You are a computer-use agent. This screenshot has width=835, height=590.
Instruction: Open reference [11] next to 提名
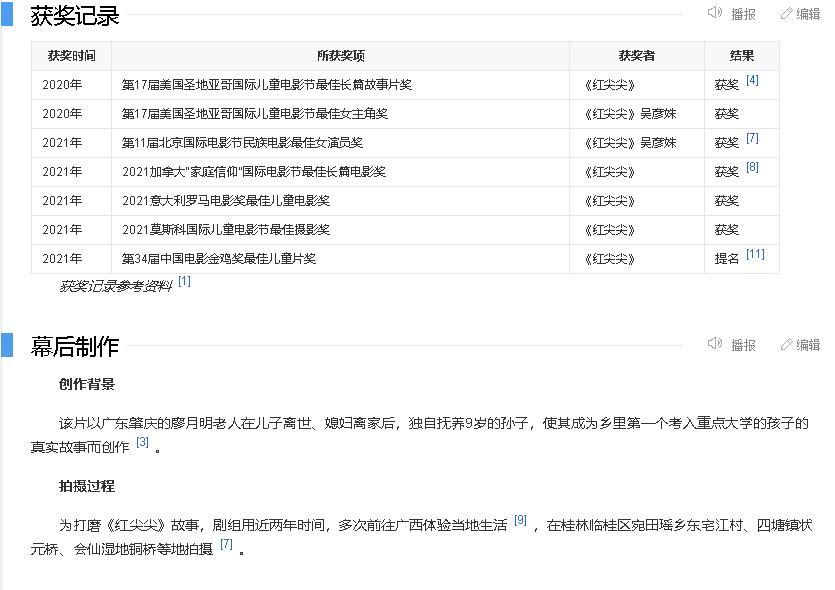tap(755, 254)
